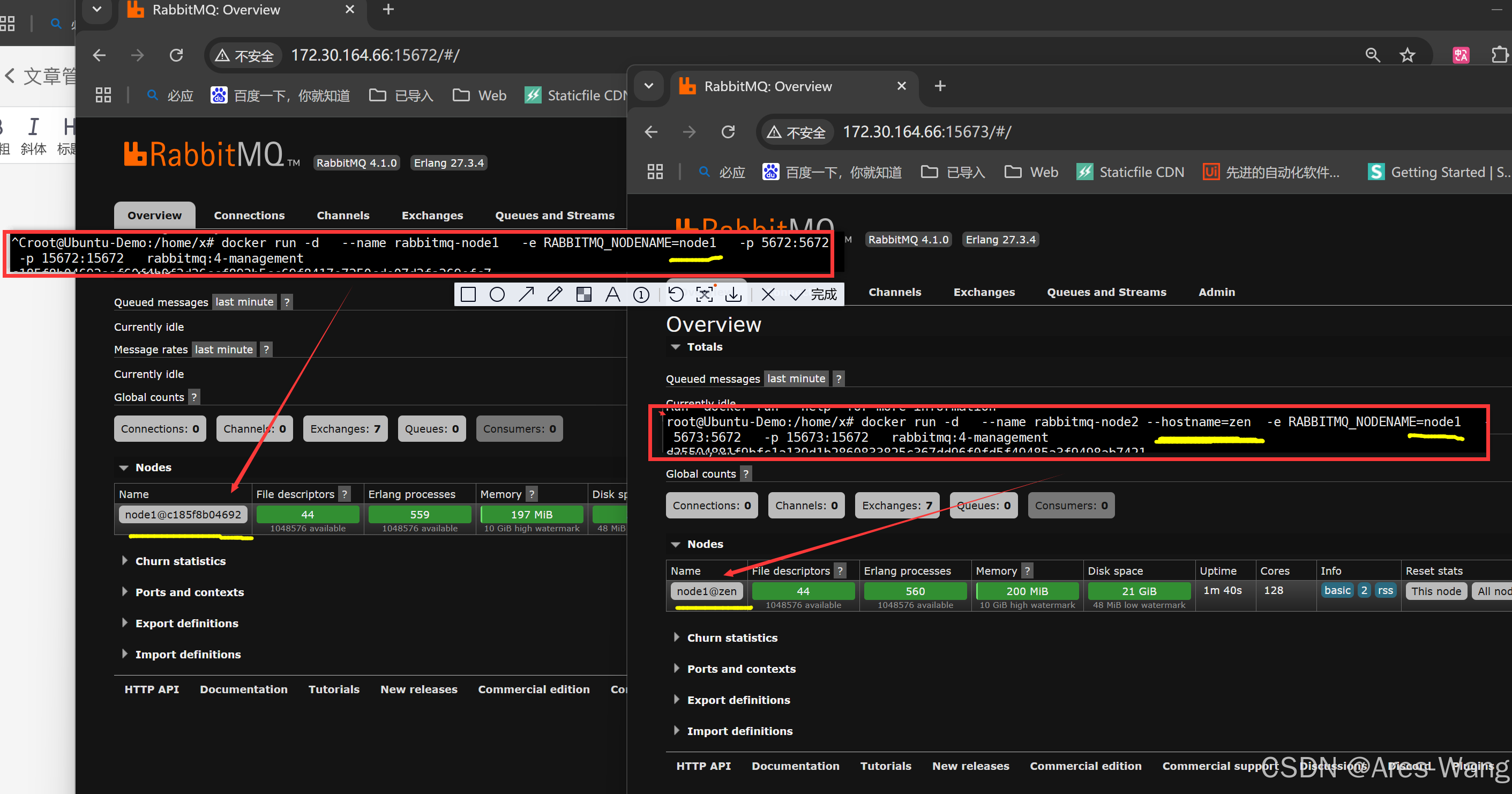
Task: Select the ellipse annotation tool
Action: [497, 294]
